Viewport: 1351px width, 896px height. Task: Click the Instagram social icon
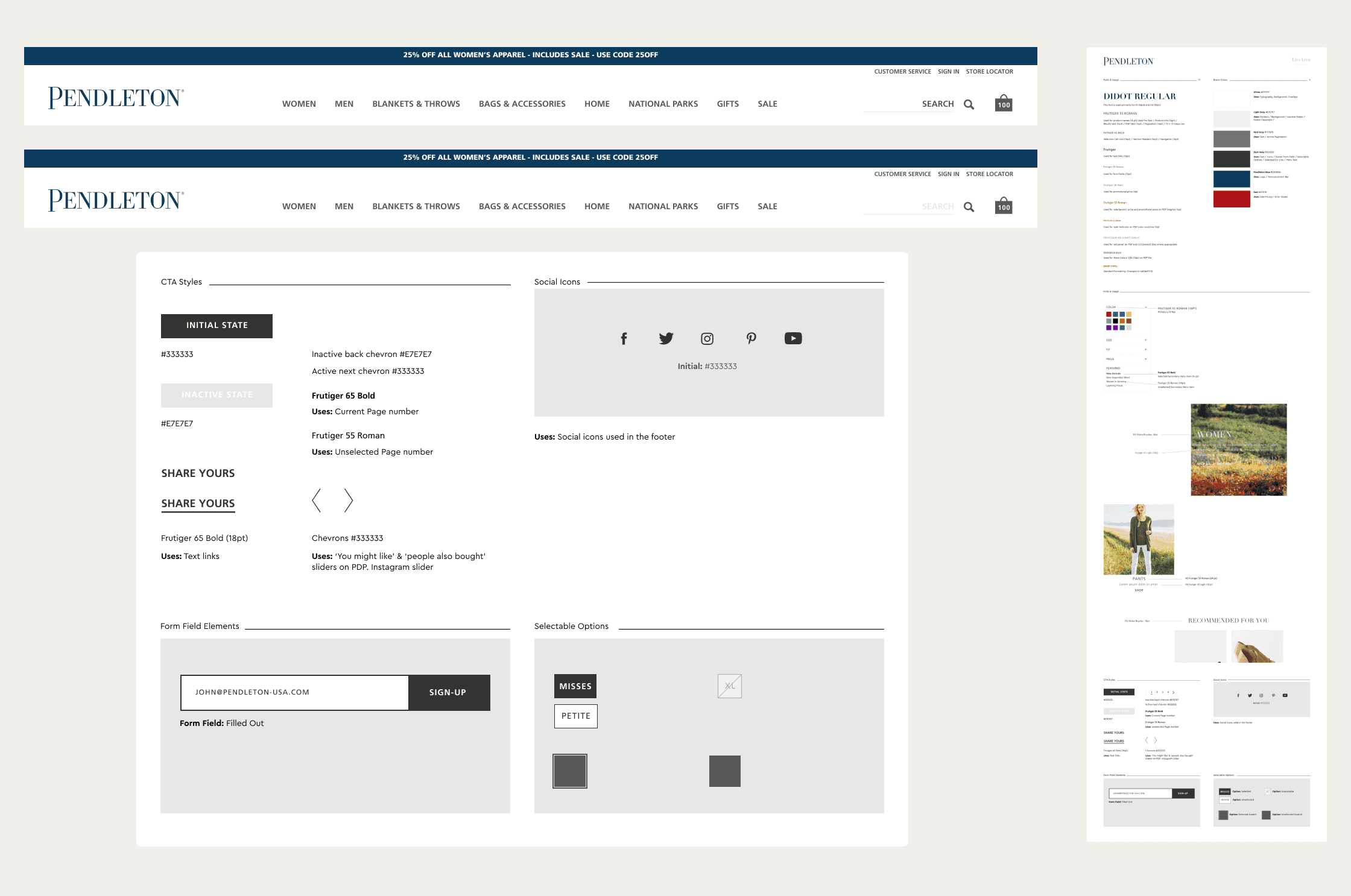pyautogui.click(x=707, y=339)
